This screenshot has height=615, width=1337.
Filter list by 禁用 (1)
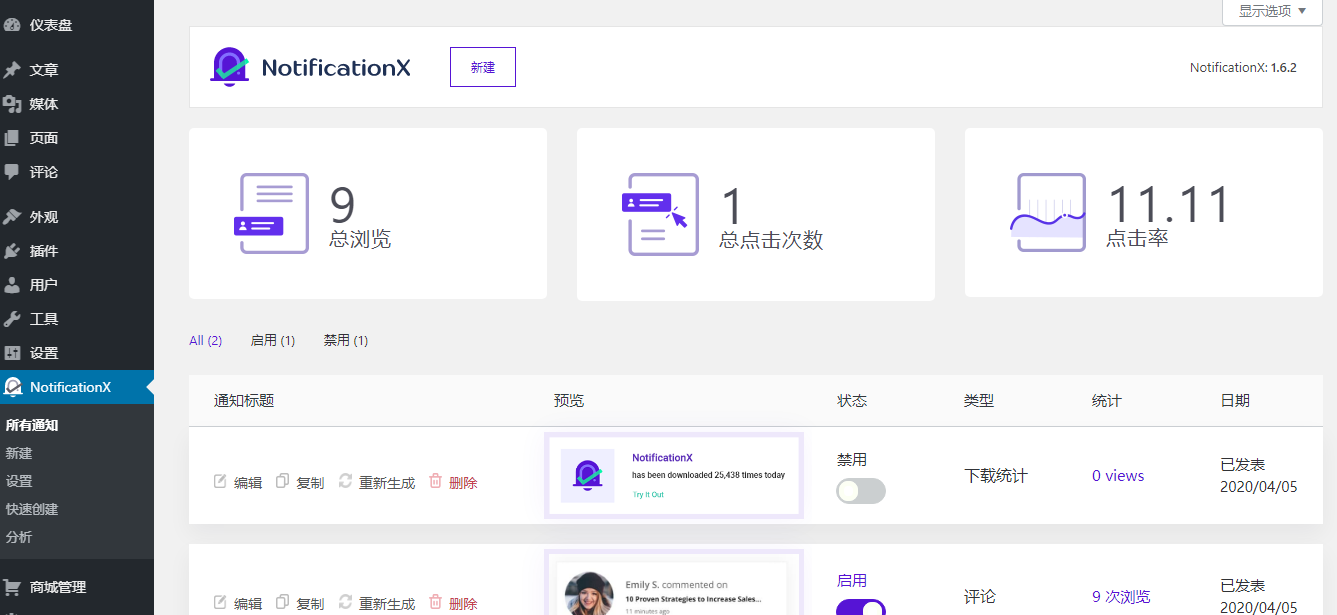coord(346,340)
